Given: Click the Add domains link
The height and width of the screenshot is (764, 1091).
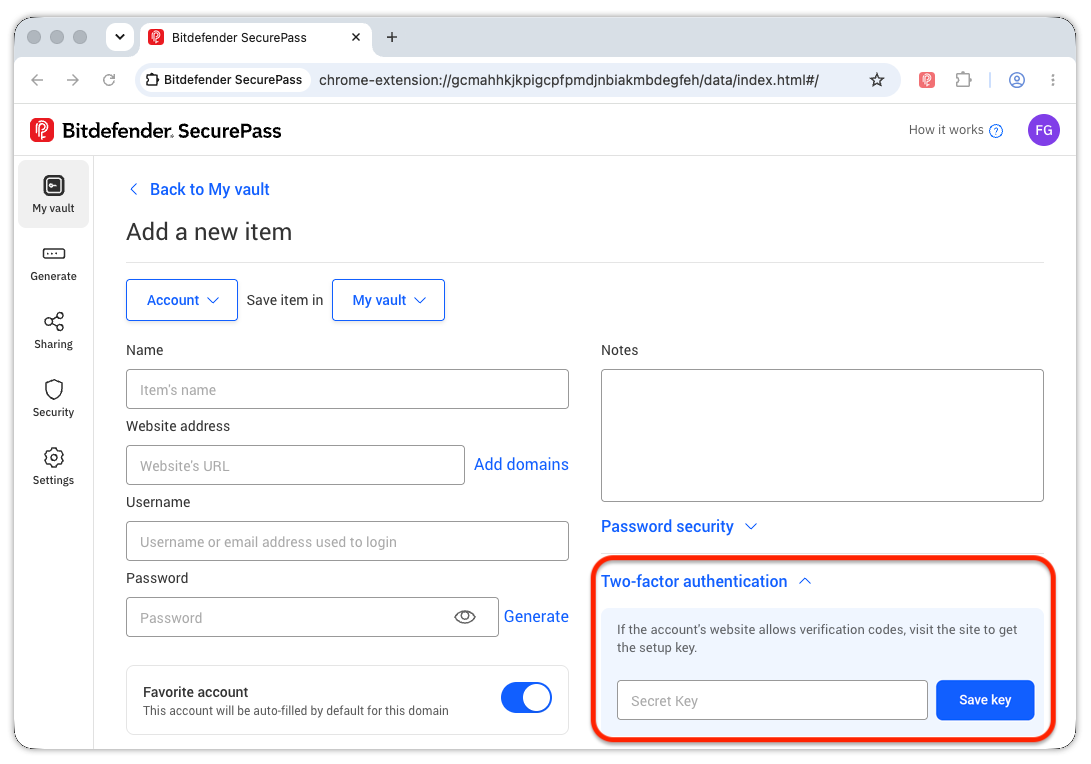Looking at the screenshot, I should tap(521, 465).
